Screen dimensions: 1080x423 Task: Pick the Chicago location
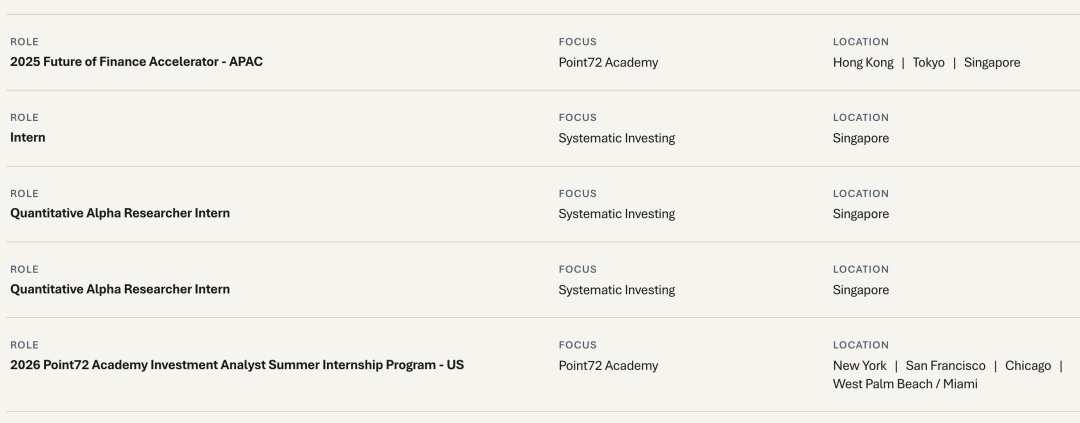(1028, 366)
